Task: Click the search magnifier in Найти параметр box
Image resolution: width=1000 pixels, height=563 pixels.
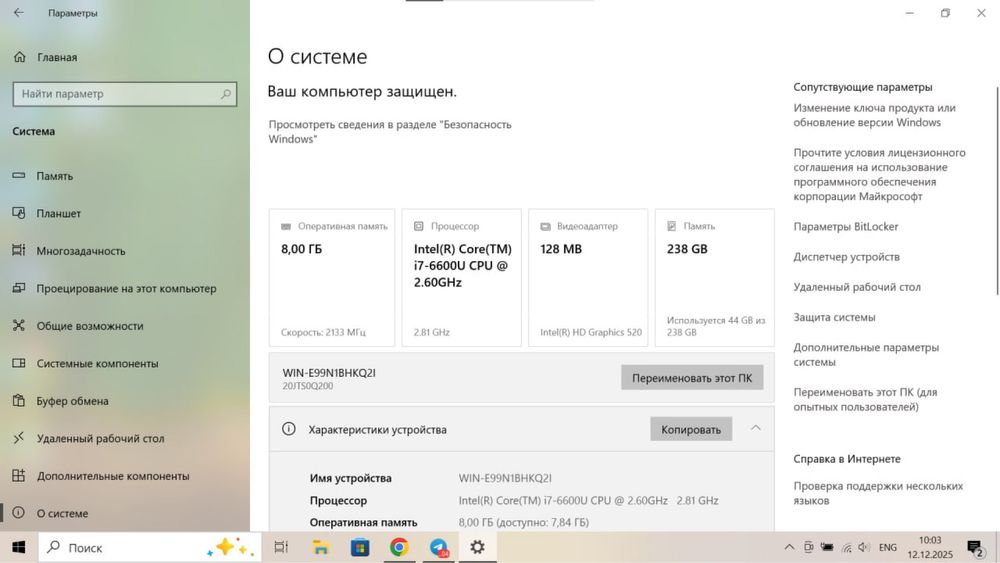Action: [x=225, y=94]
